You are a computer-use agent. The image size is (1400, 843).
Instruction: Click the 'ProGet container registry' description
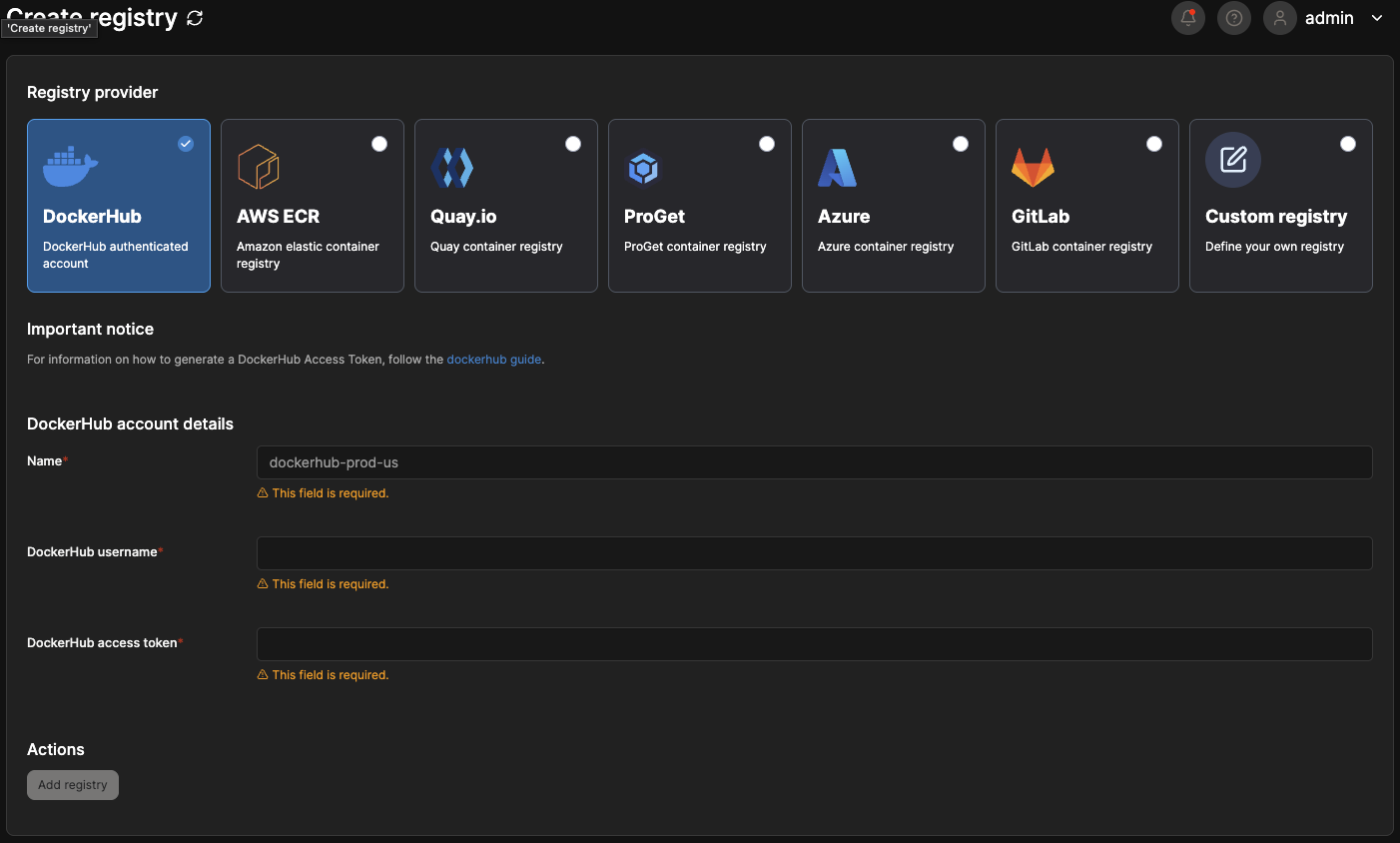pos(695,247)
